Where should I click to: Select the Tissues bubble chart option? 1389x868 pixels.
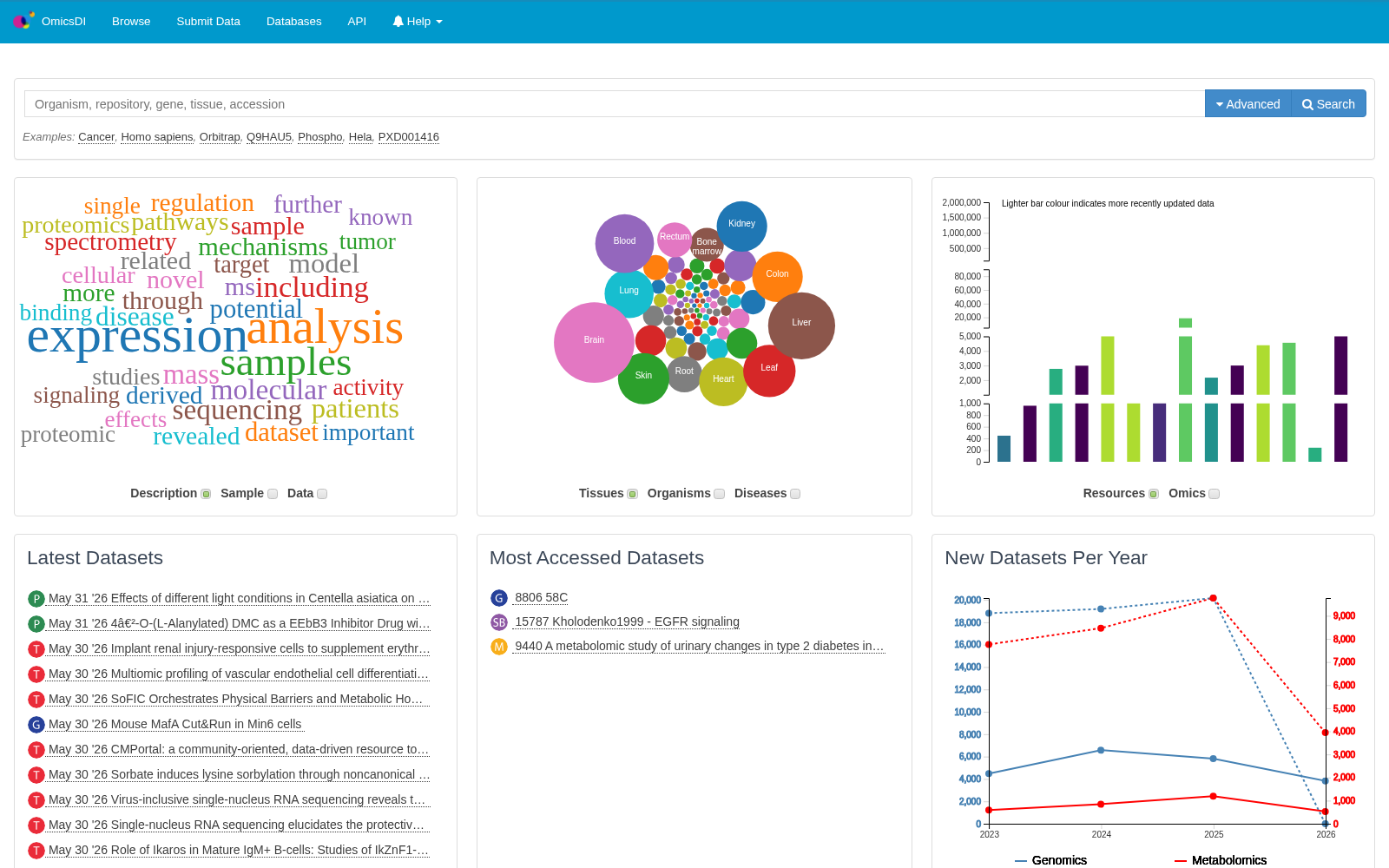tap(633, 494)
